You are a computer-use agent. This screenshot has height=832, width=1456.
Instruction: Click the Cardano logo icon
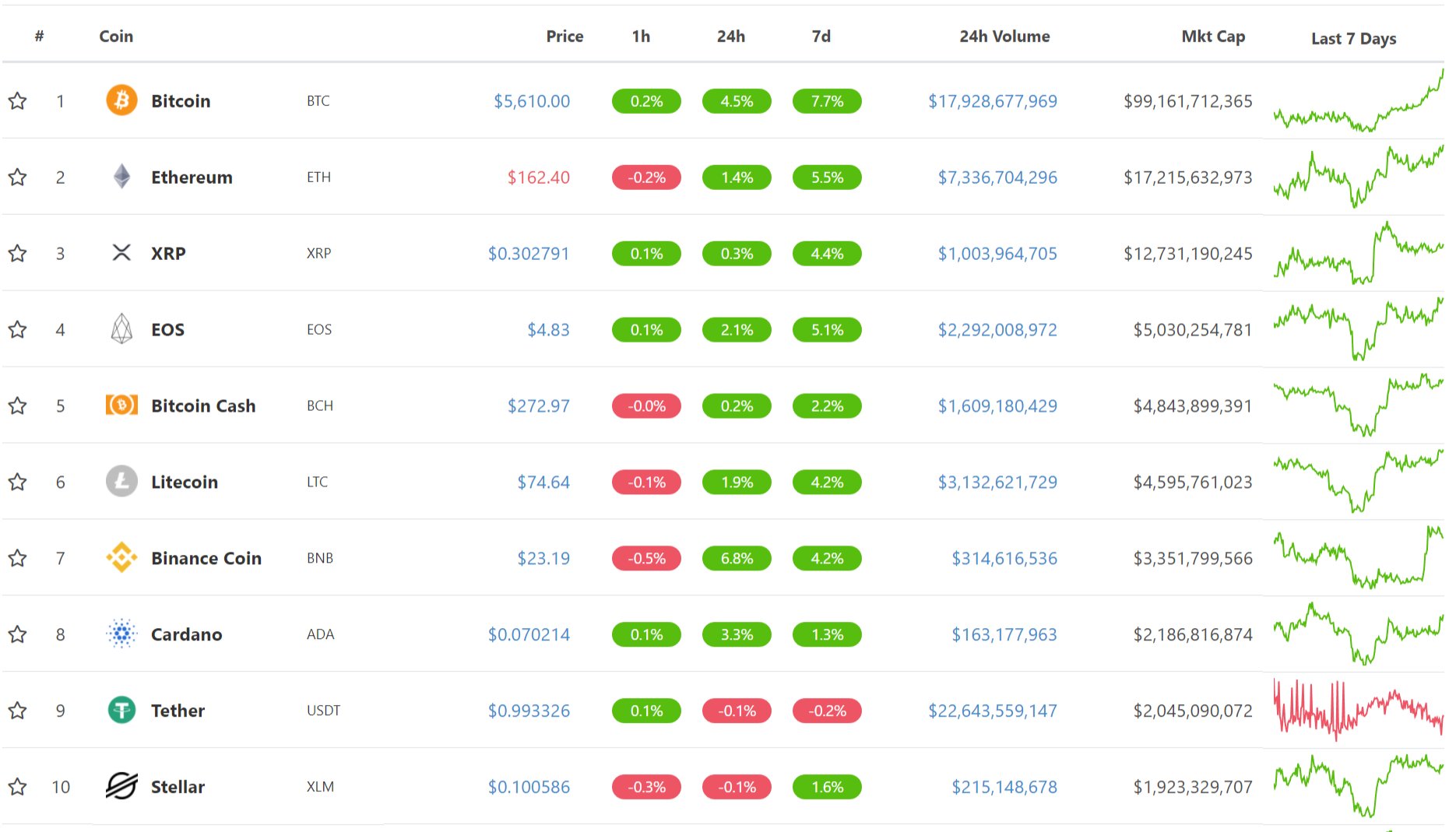click(121, 634)
